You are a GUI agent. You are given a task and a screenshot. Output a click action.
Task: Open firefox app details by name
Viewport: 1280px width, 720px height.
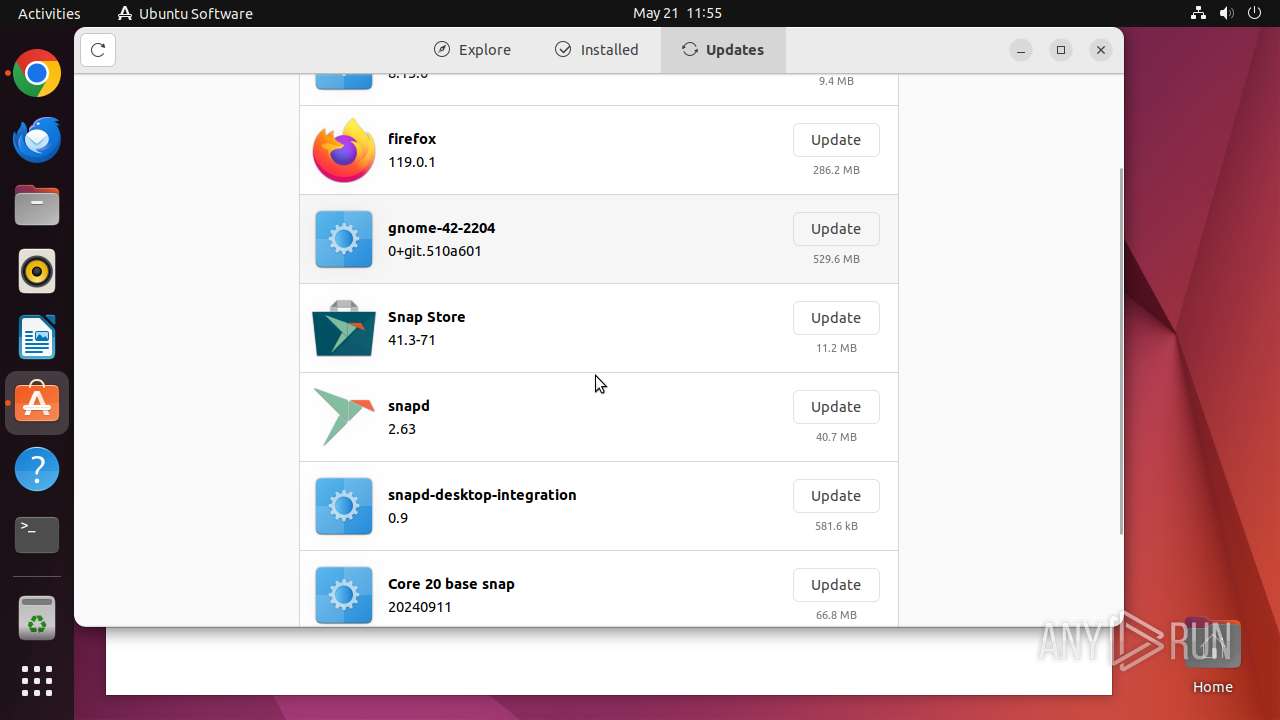[412, 139]
